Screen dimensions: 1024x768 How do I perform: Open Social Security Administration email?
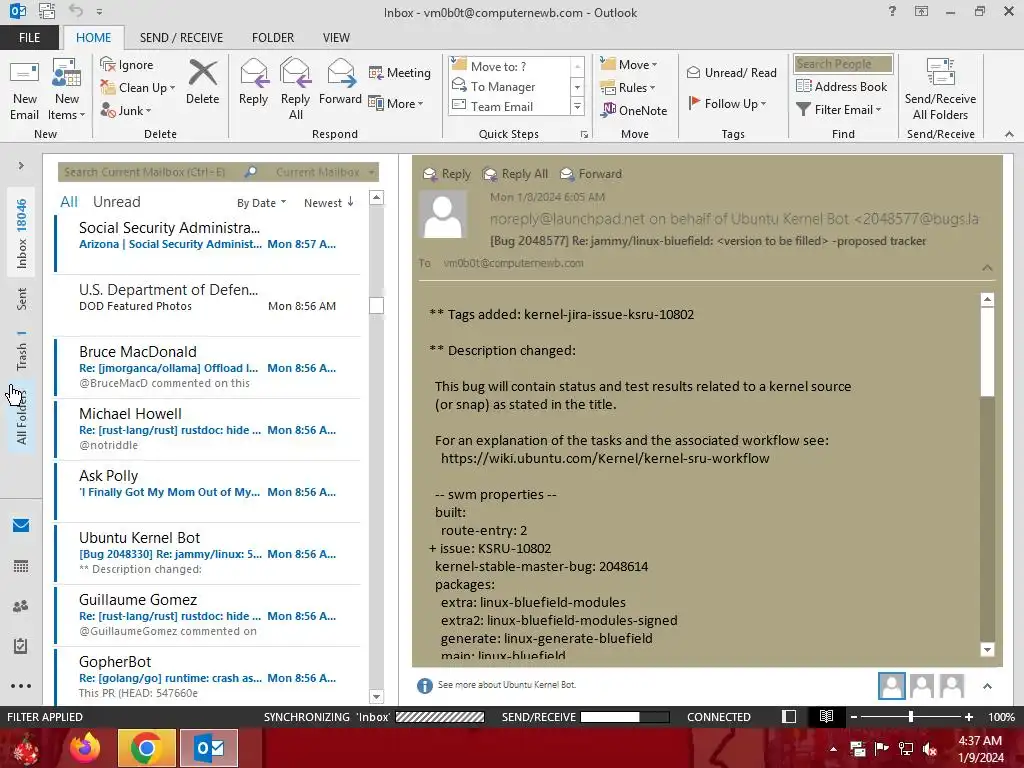coord(208,243)
